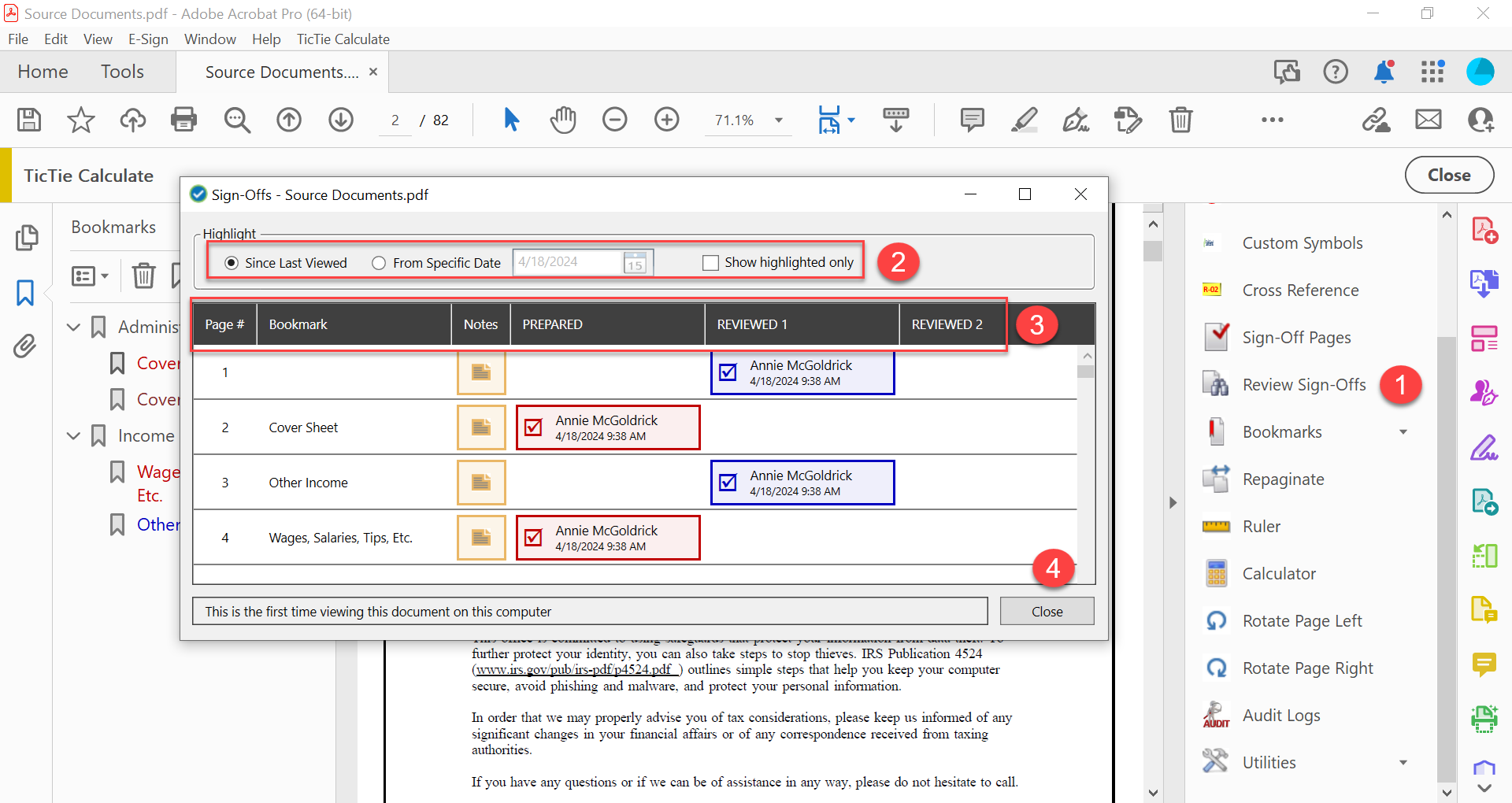
Task: Open the apps grid icon
Action: tap(1432, 72)
